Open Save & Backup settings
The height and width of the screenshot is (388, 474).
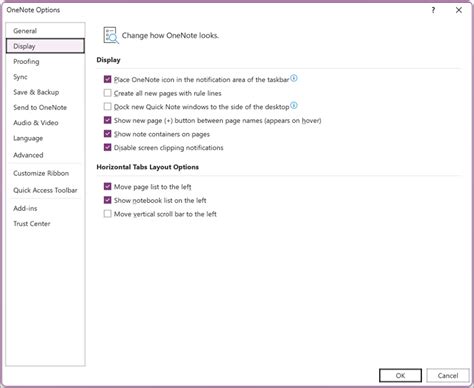[x=45, y=92]
